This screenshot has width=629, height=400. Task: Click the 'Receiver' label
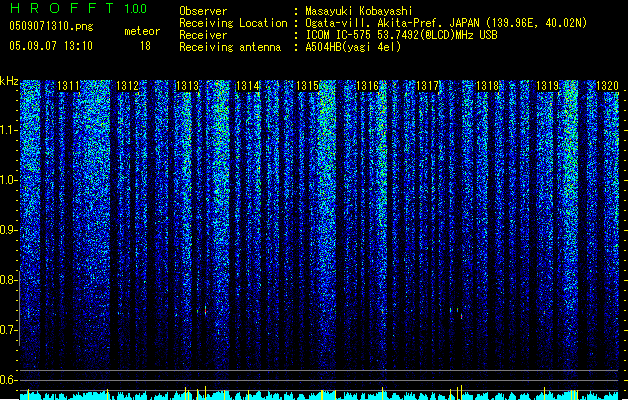[203, 35]
